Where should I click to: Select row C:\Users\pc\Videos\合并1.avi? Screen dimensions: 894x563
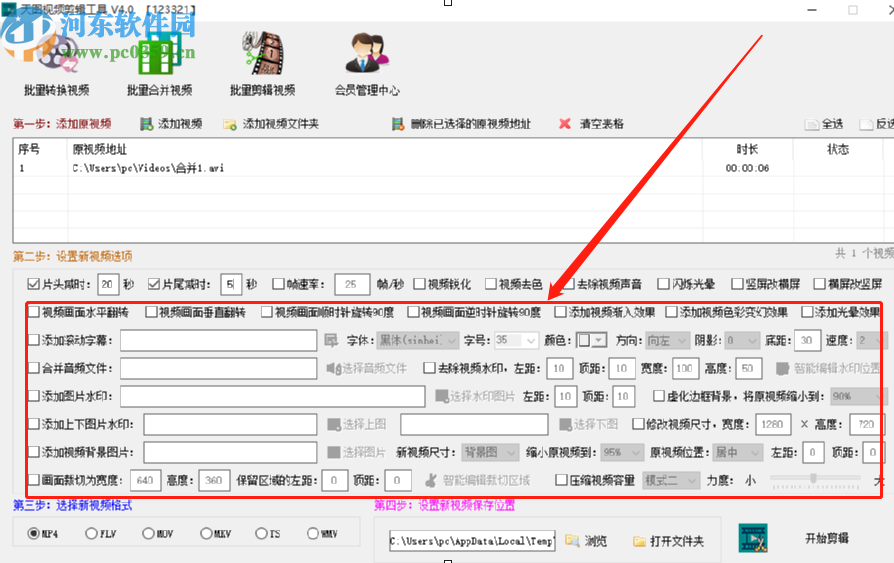[x=448, y=168]
